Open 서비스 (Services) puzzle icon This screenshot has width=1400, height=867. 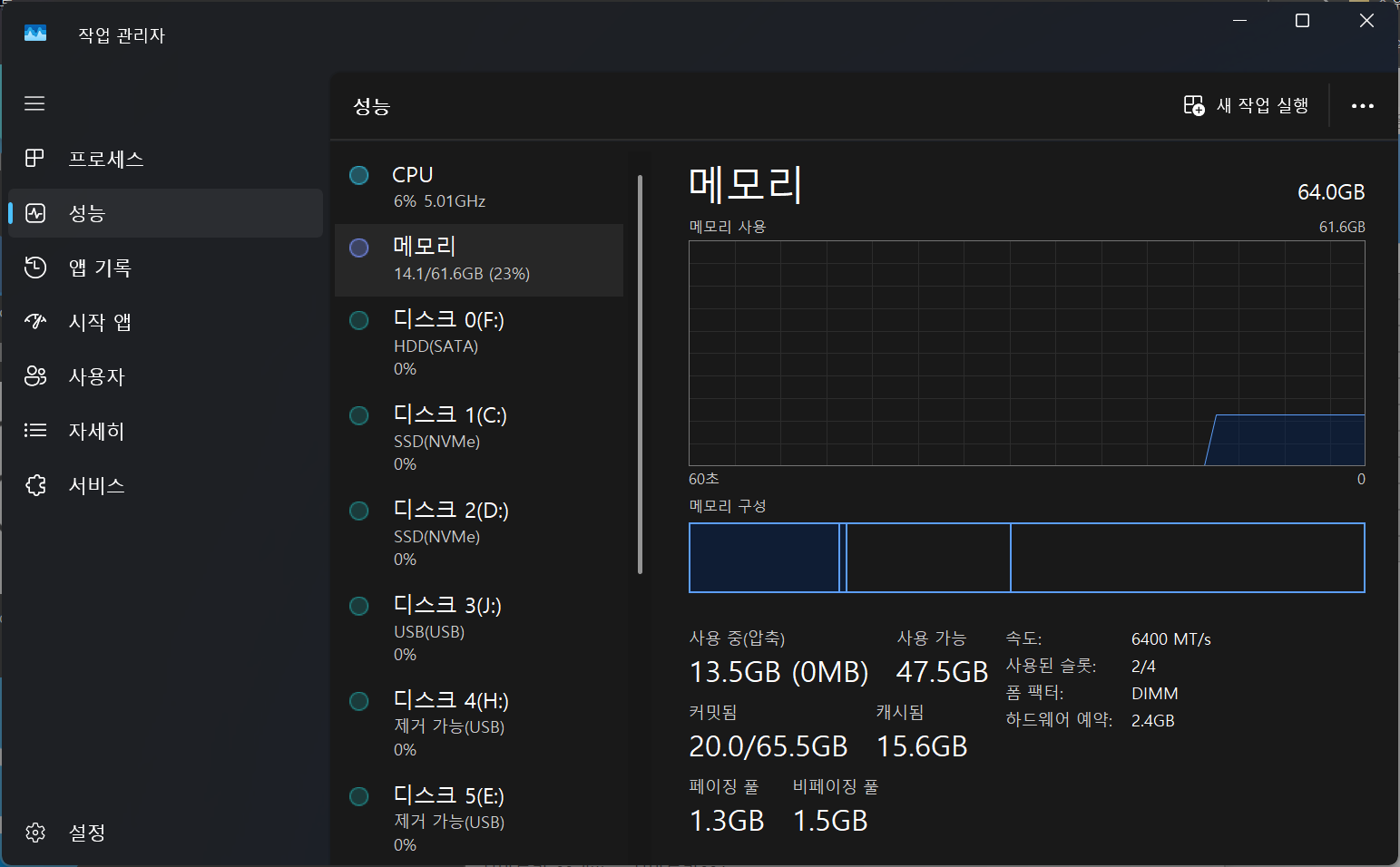click(35, 485)
